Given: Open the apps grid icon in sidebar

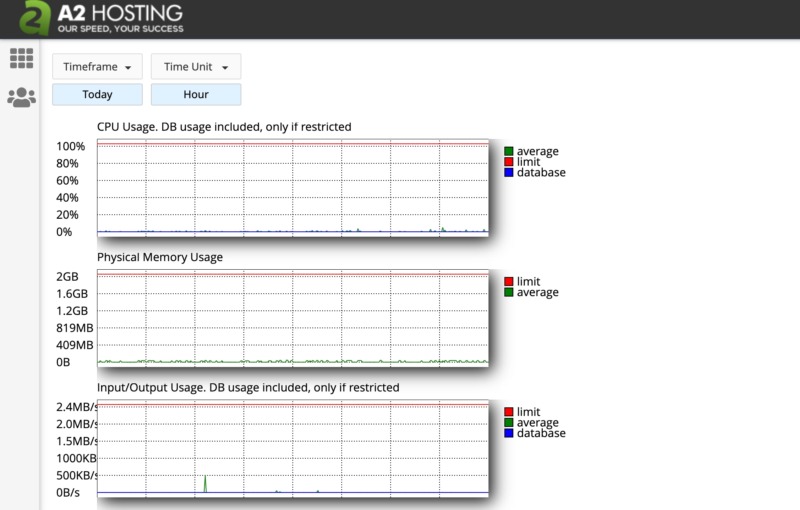Looking at the screenshot, I should tap(21, 59).
